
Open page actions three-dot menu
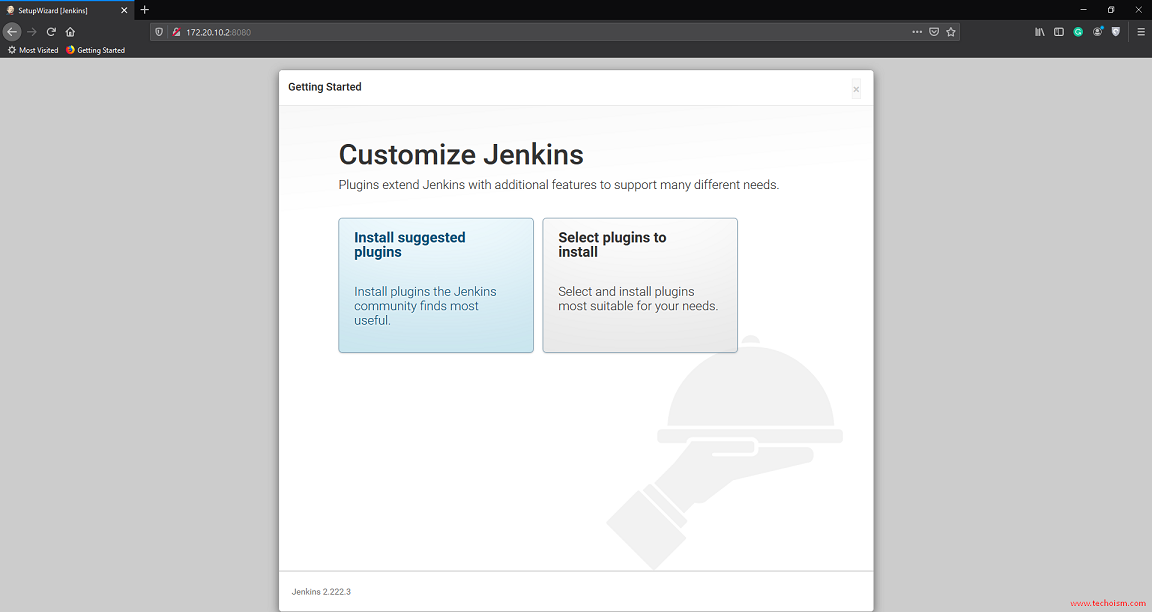(917, 32)
